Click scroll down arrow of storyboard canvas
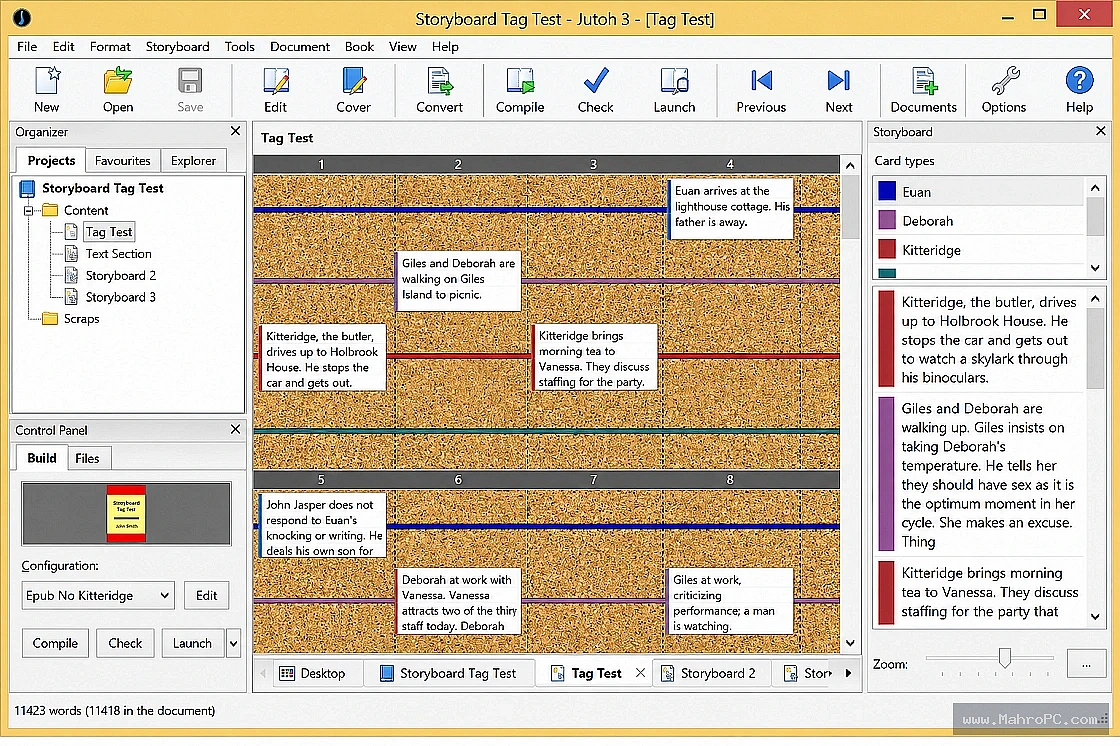Screen dimensions: 1120x746 (x=850, y=642)
